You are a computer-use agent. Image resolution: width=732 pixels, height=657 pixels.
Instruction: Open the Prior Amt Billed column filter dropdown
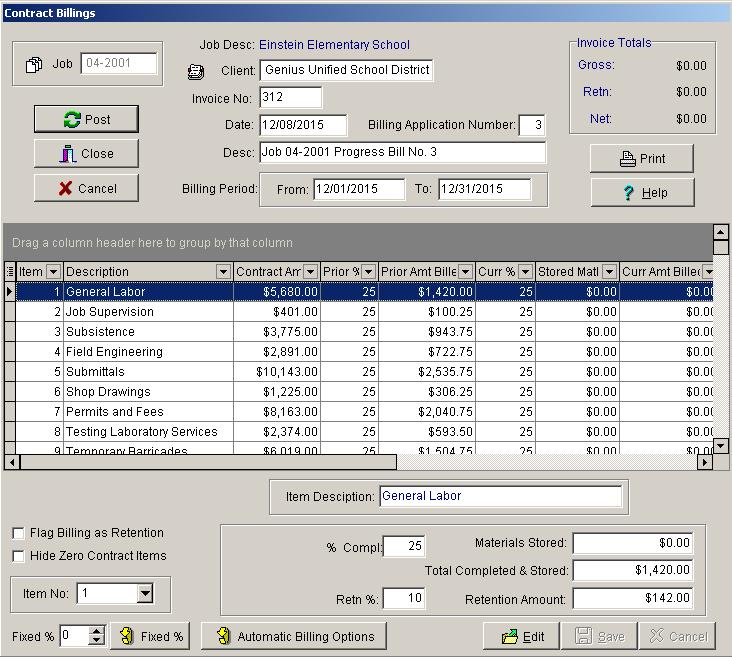pos(465,272)
